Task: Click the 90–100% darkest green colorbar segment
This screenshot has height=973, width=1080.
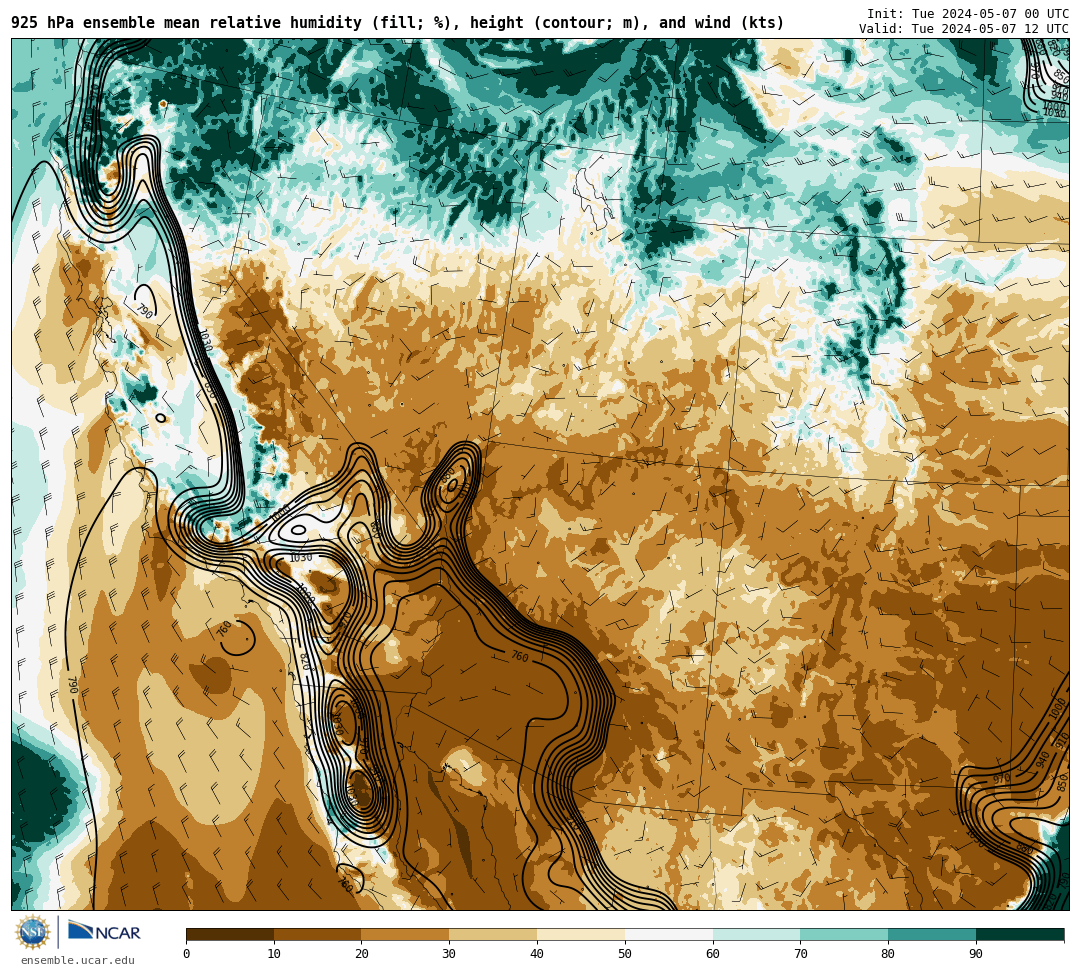Action: (x=1020, y=934)
